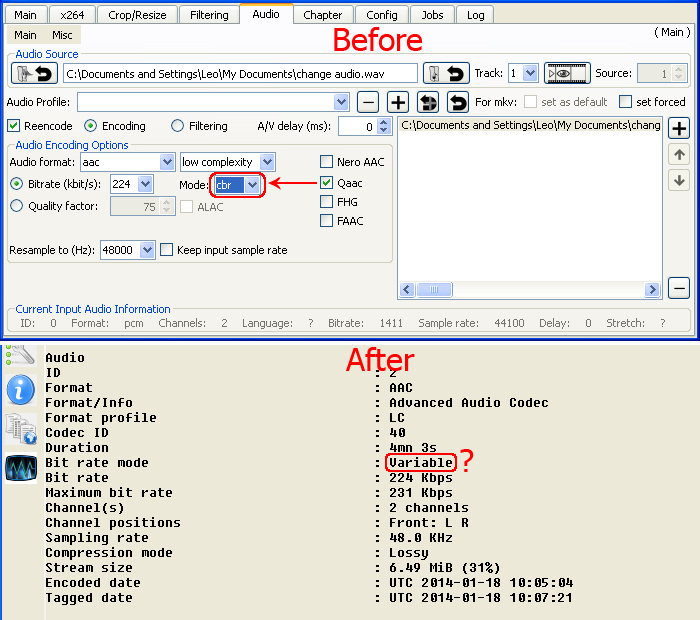Select Quality factor radio option
700x620 pixels.
17,206
